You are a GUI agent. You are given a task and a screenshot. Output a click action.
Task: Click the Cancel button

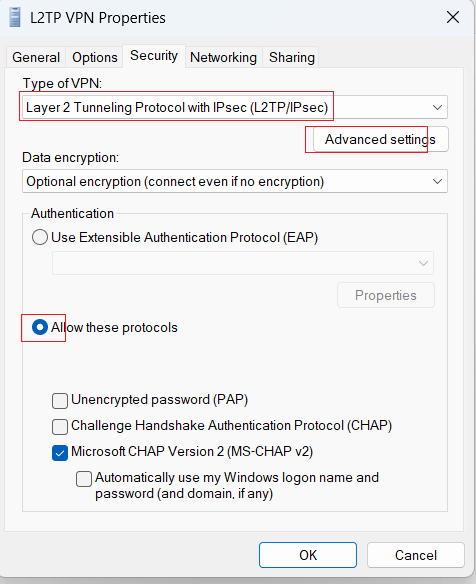tap(416, 555)
